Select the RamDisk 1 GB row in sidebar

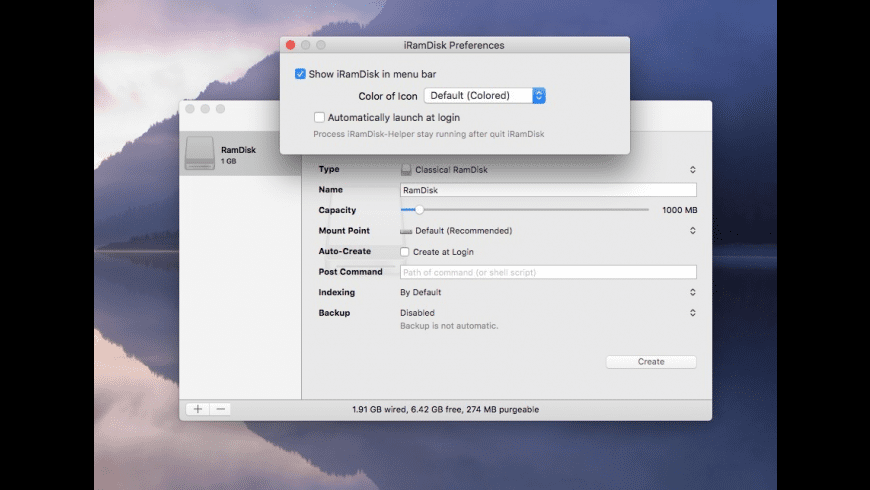[x=240, y=154]
